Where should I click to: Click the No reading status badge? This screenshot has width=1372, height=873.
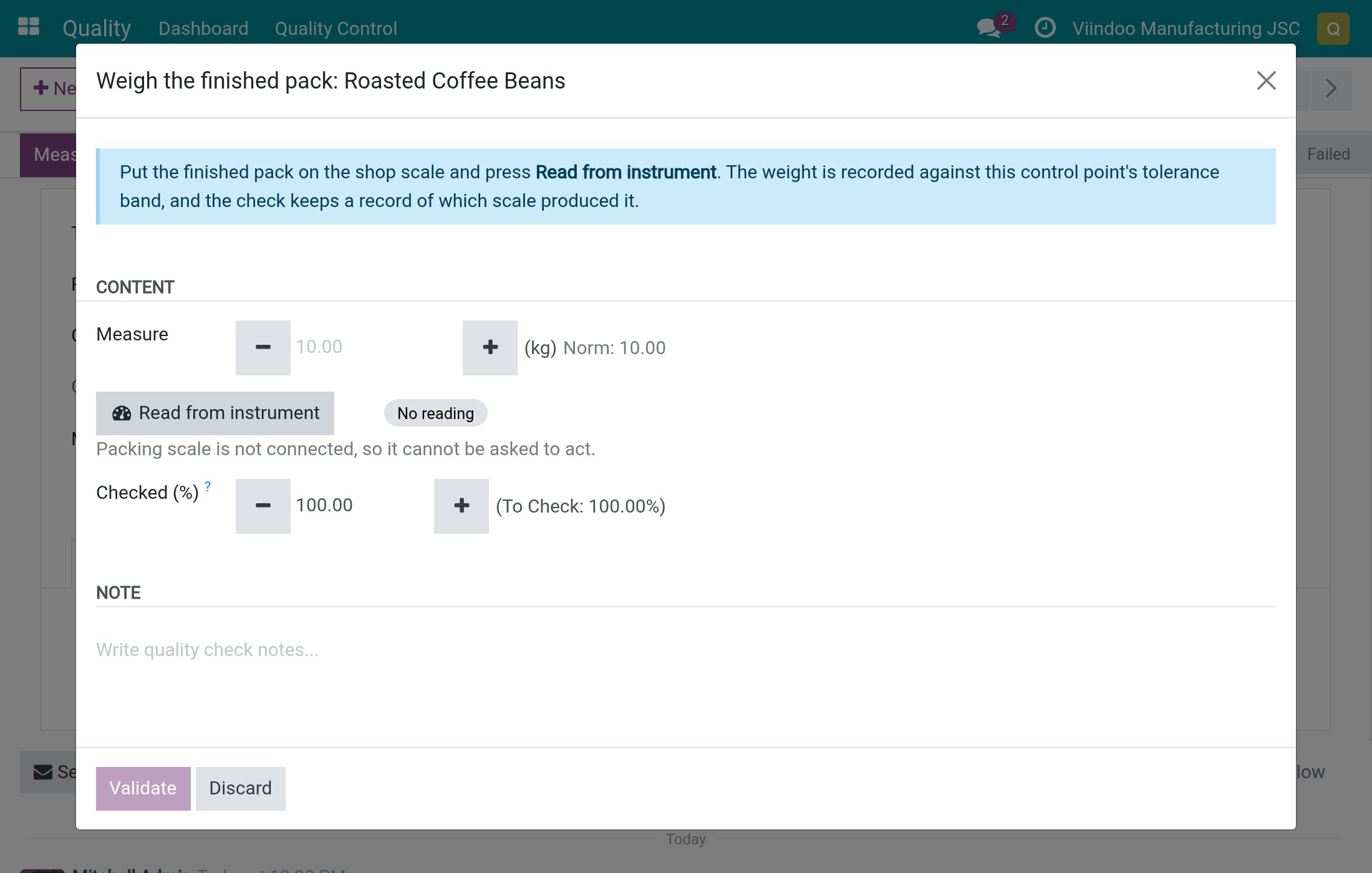point(435,413)
